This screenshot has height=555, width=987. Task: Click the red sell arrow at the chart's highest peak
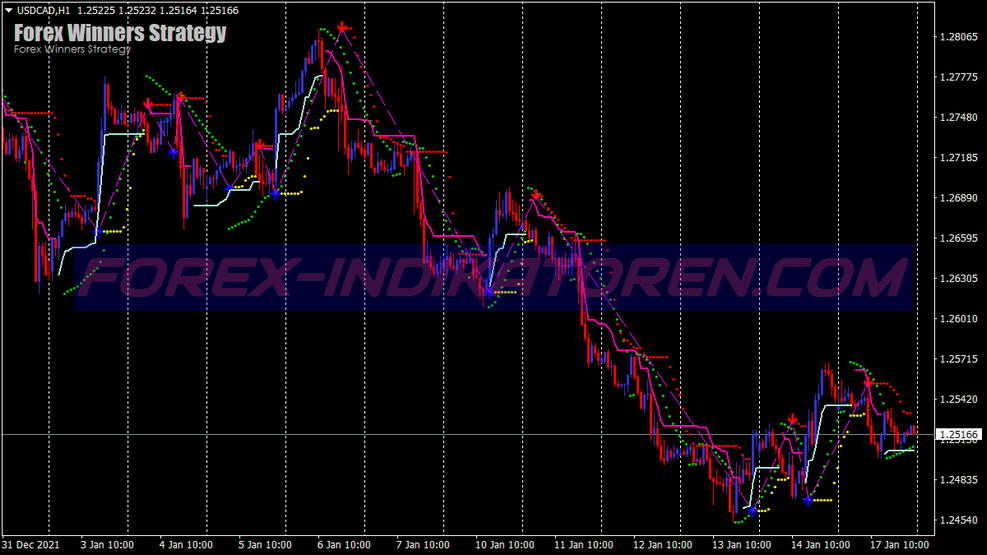(343, 27)
